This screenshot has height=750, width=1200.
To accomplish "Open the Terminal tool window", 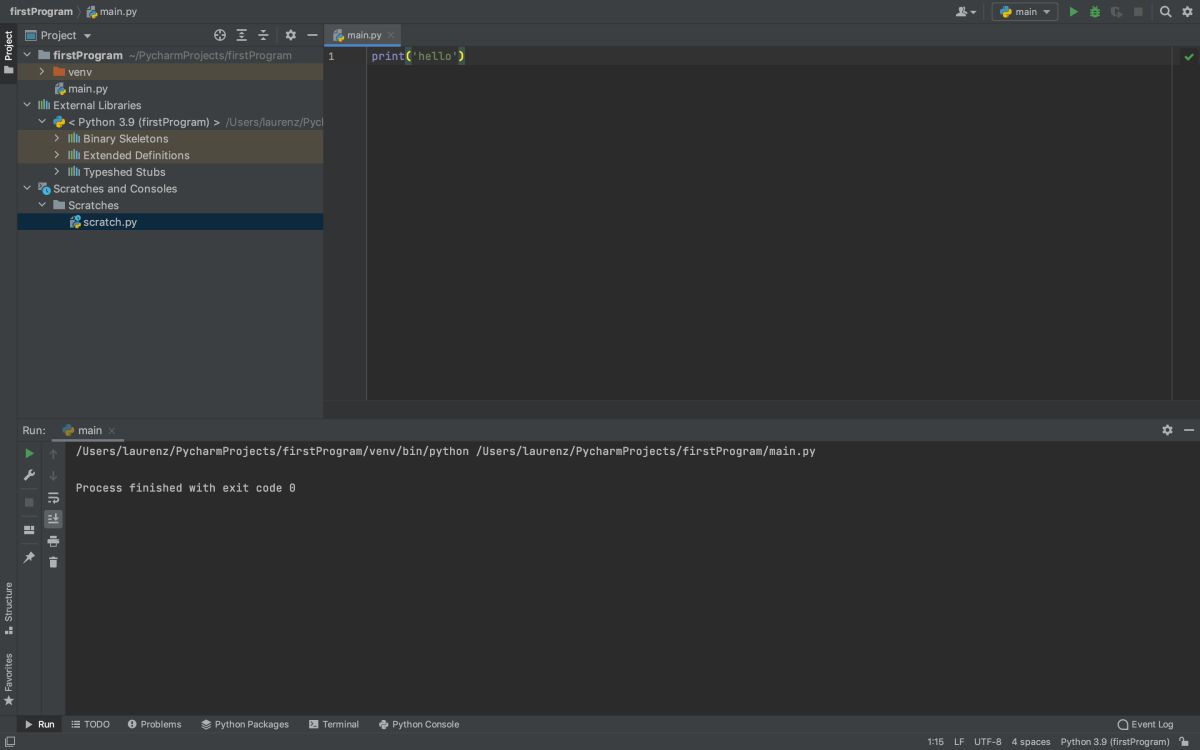I will pyautogui.click(x=334, y=724).
